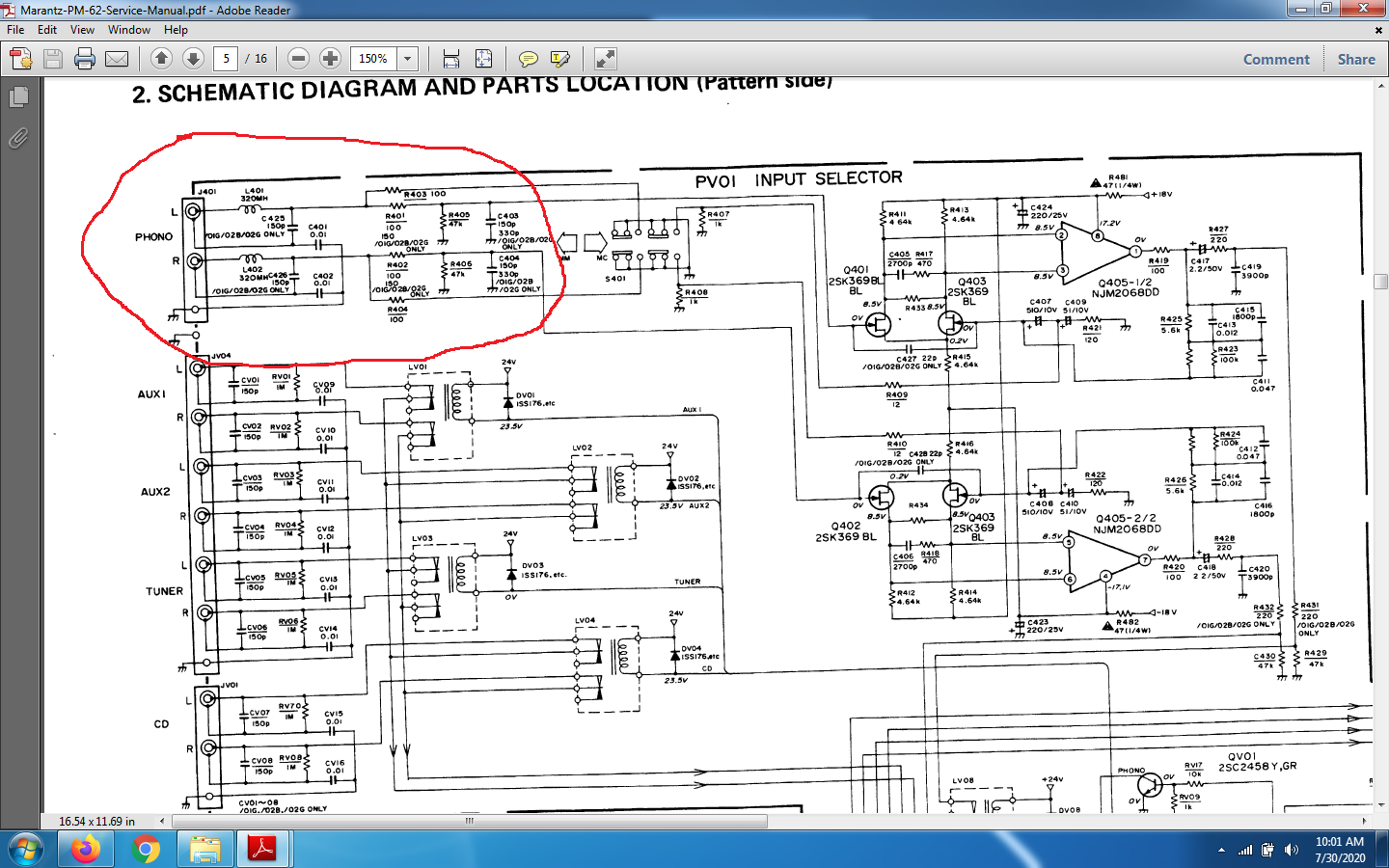Fit one full page to window icon
The height and width of the screenshot is (868, 1389).
483,59
